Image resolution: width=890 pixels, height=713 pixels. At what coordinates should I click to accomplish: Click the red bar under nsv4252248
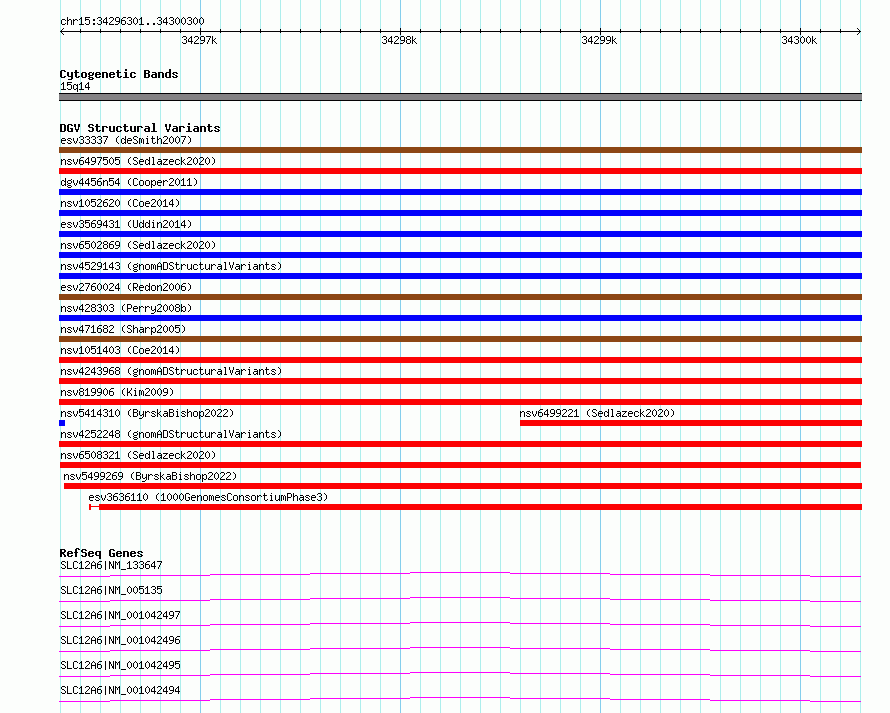click(x=460, y=444)
